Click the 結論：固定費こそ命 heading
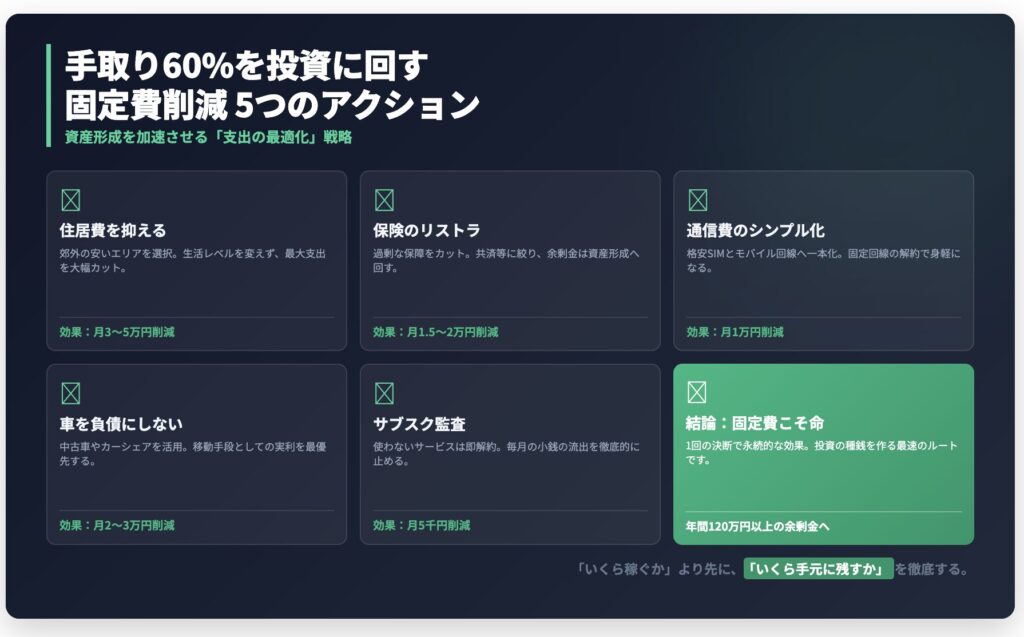 click(755, 423)
